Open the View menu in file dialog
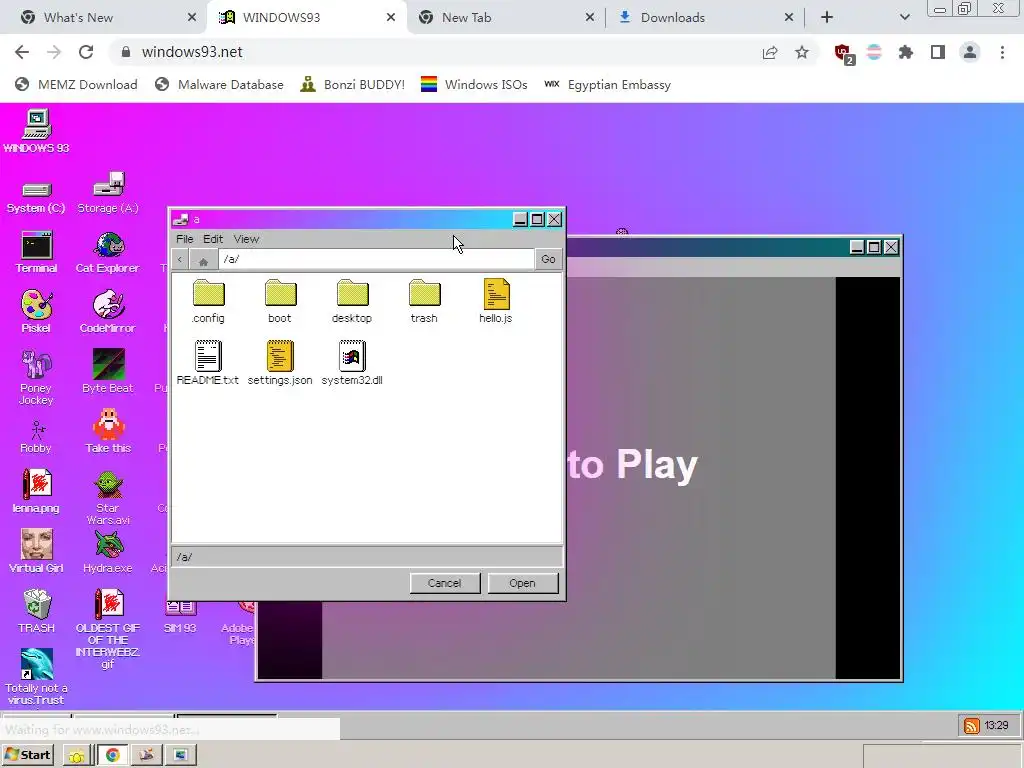The width and height of the screenshot is (1024, 768). tap(246, 239)
